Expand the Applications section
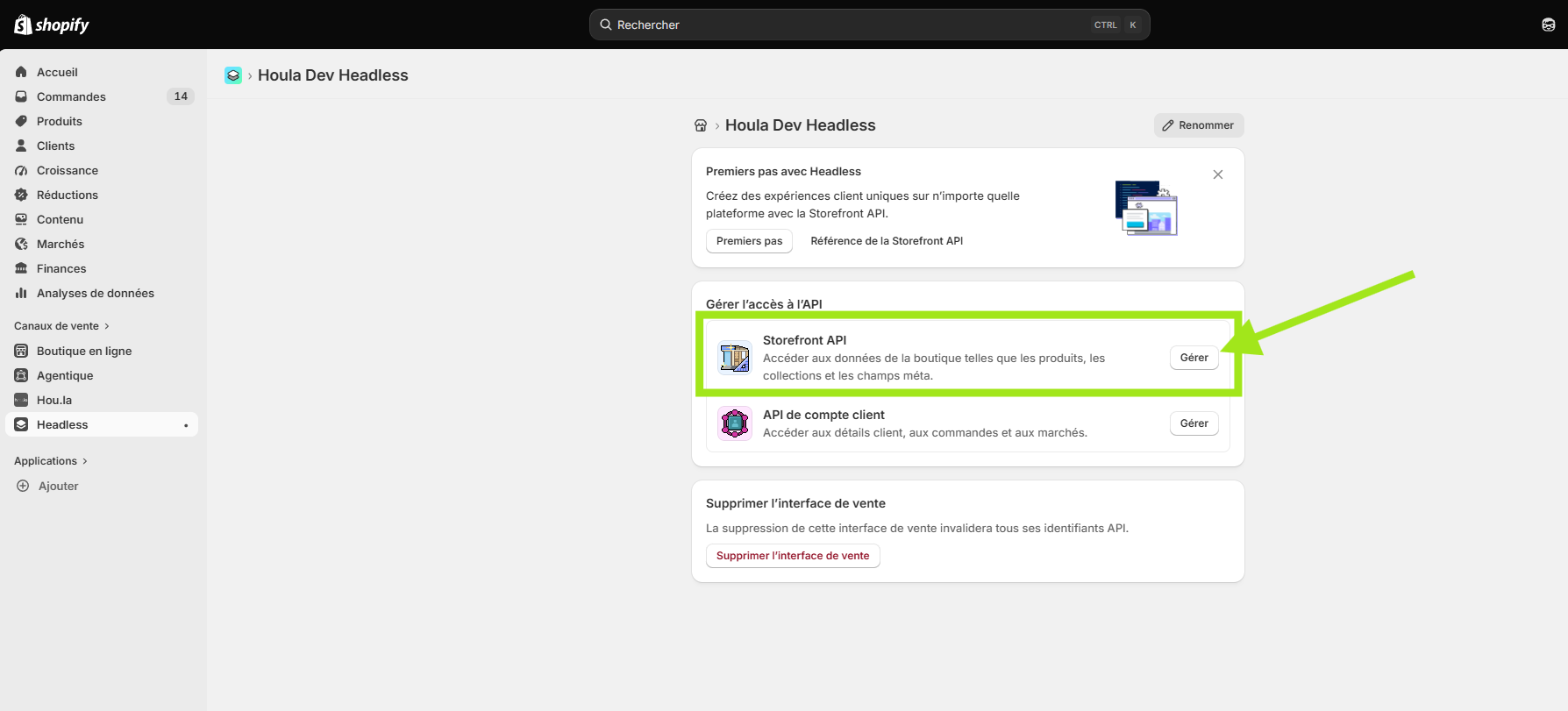Screen dimensions: 1568x711 pos(51,461)
